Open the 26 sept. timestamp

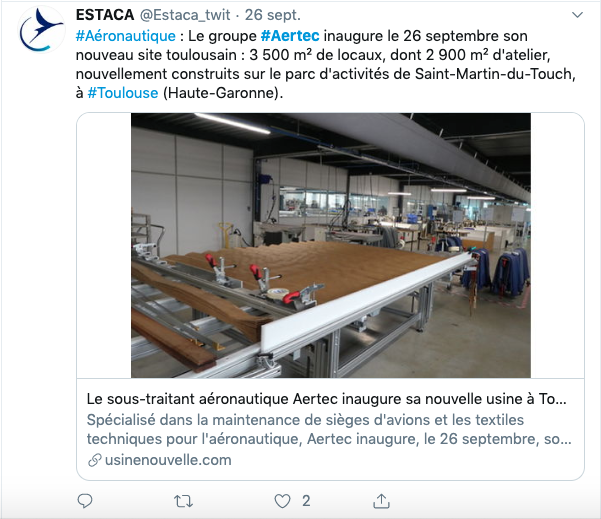[x=273, y=15]
